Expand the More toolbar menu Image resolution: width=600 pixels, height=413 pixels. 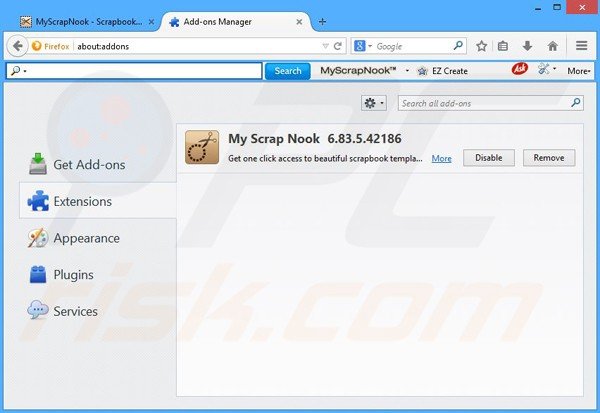579,71
